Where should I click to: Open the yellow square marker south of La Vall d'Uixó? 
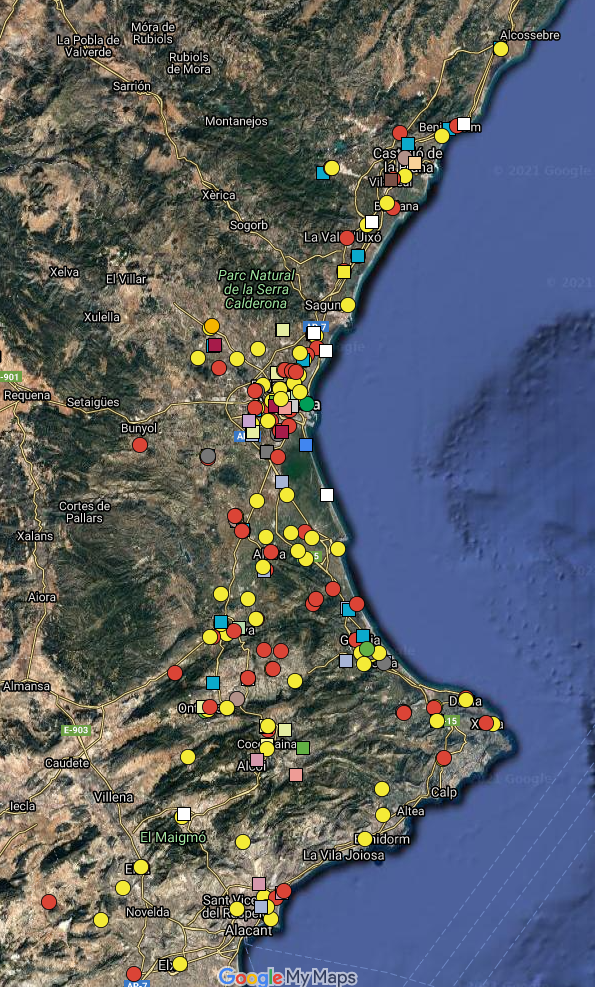click(344, 272)
